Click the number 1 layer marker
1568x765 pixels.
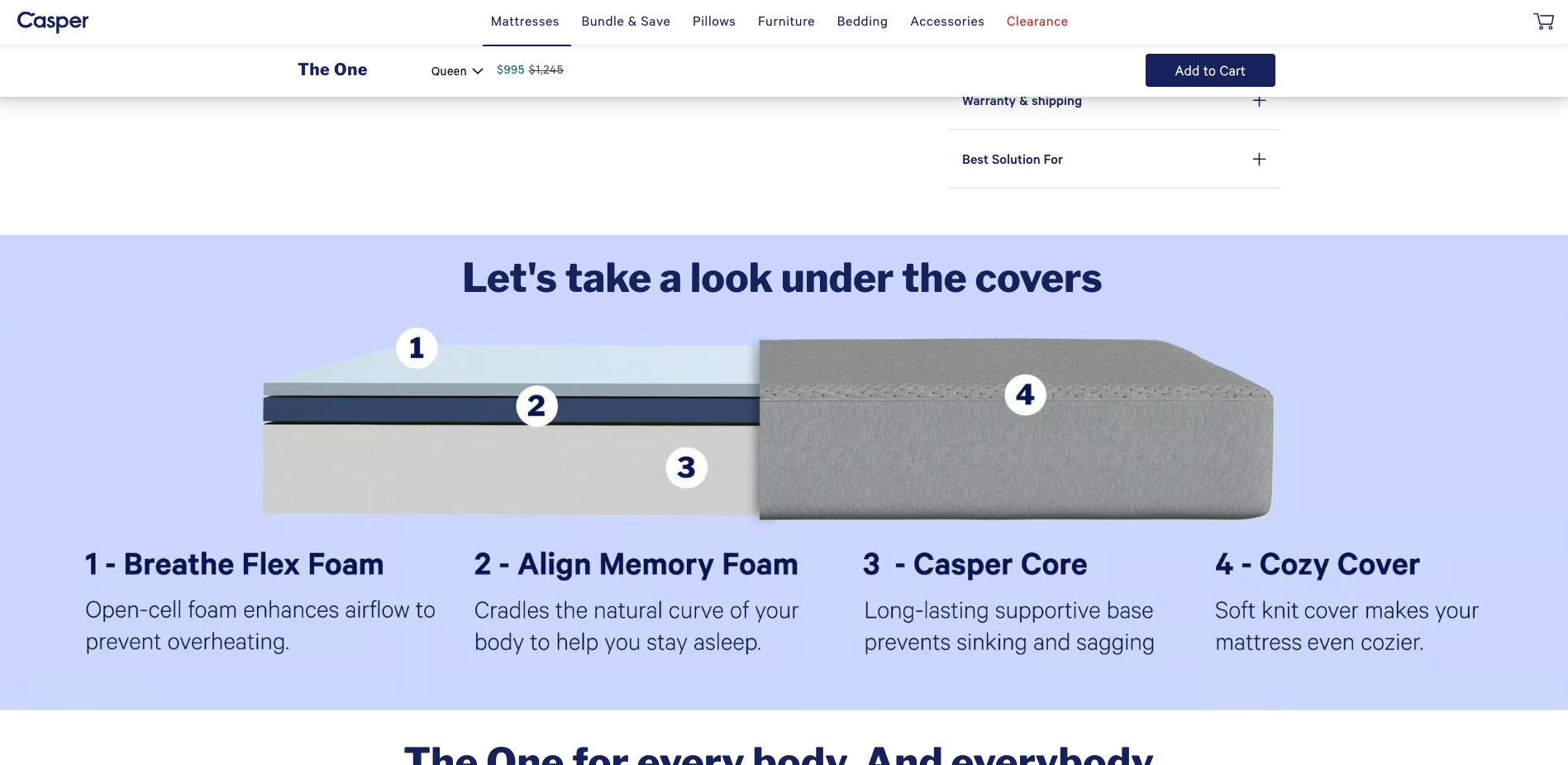pyautogui.click(x=417, y=348)
